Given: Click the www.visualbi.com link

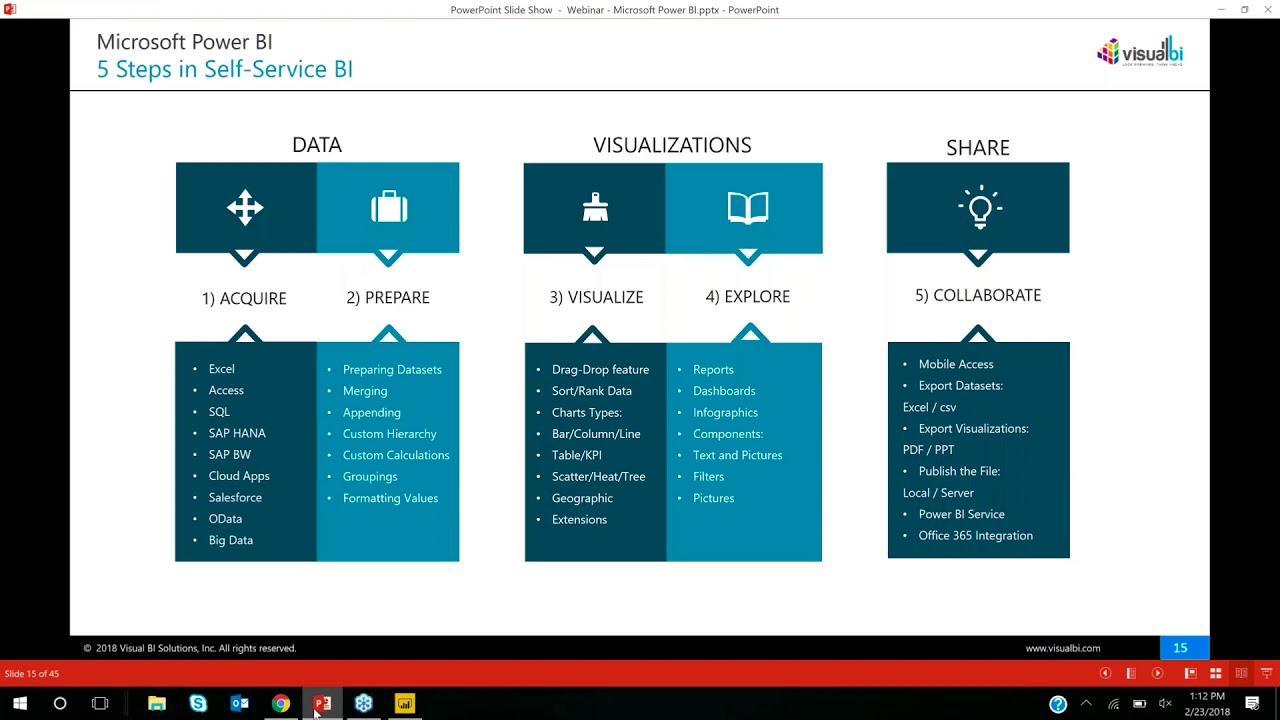Looking at the screenshot, I should (1062, 648).
